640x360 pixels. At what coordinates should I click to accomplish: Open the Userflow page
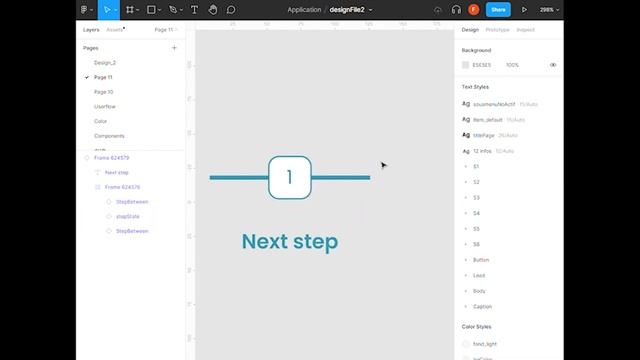[105, 107]
